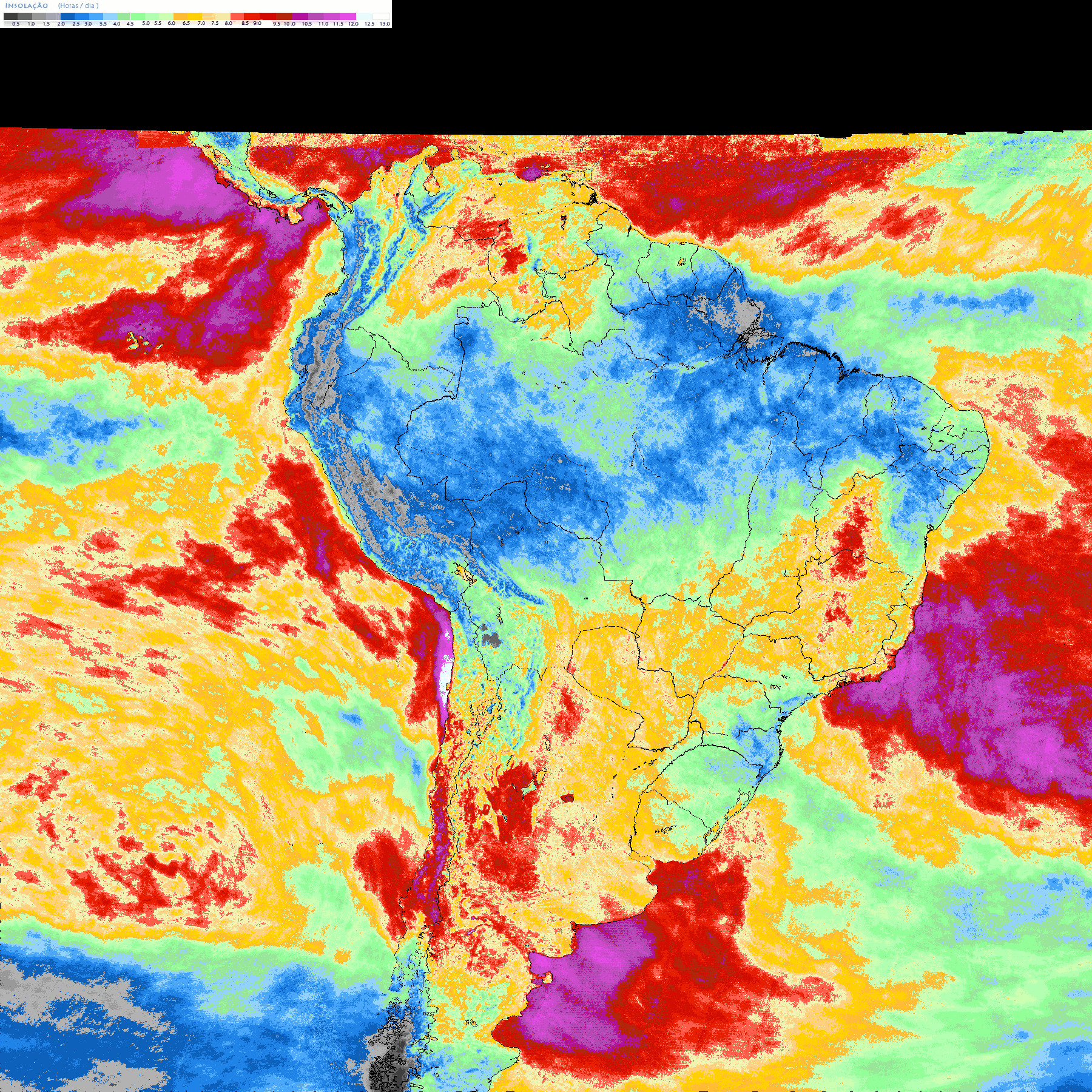1092x1092 pixels.
Task: Click the white swatch ending the legend
Action: [x=381, y=16]
